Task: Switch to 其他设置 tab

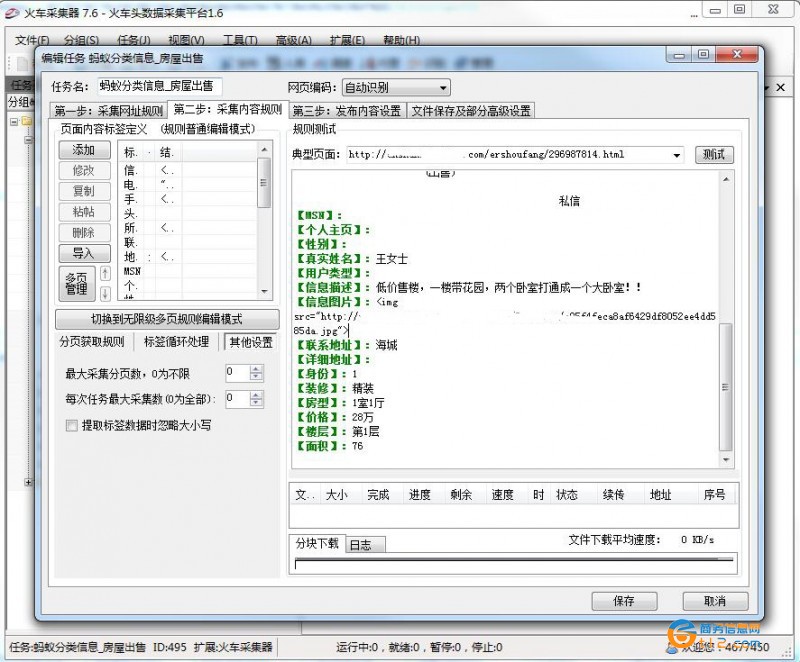Action: tap(251, 342)
